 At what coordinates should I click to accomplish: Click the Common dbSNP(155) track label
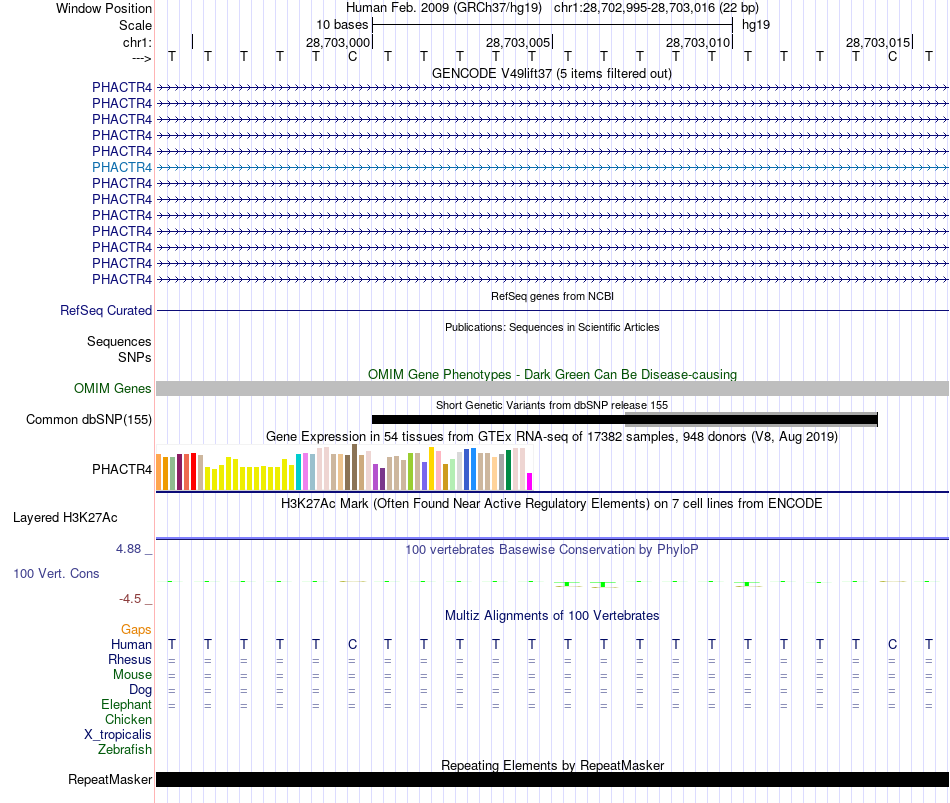88,419
